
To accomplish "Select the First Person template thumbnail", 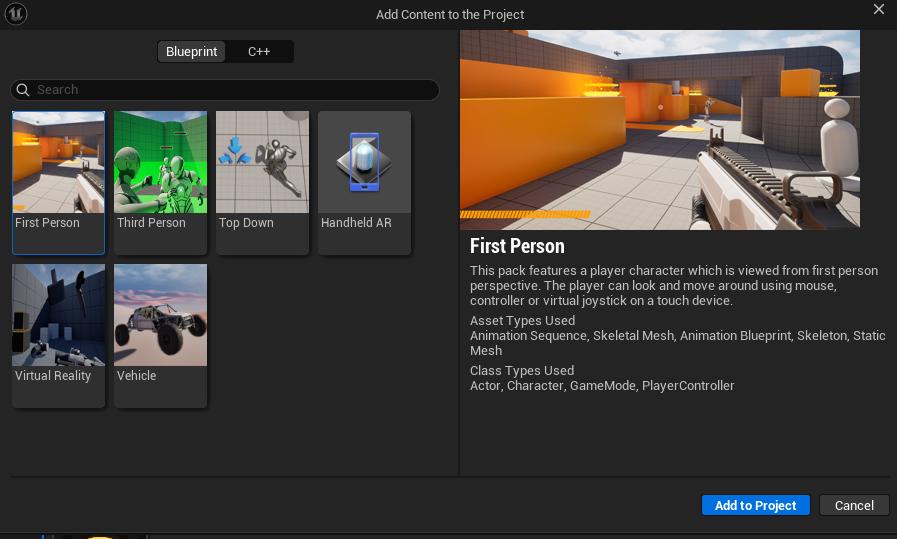I will tap(58, 162).
